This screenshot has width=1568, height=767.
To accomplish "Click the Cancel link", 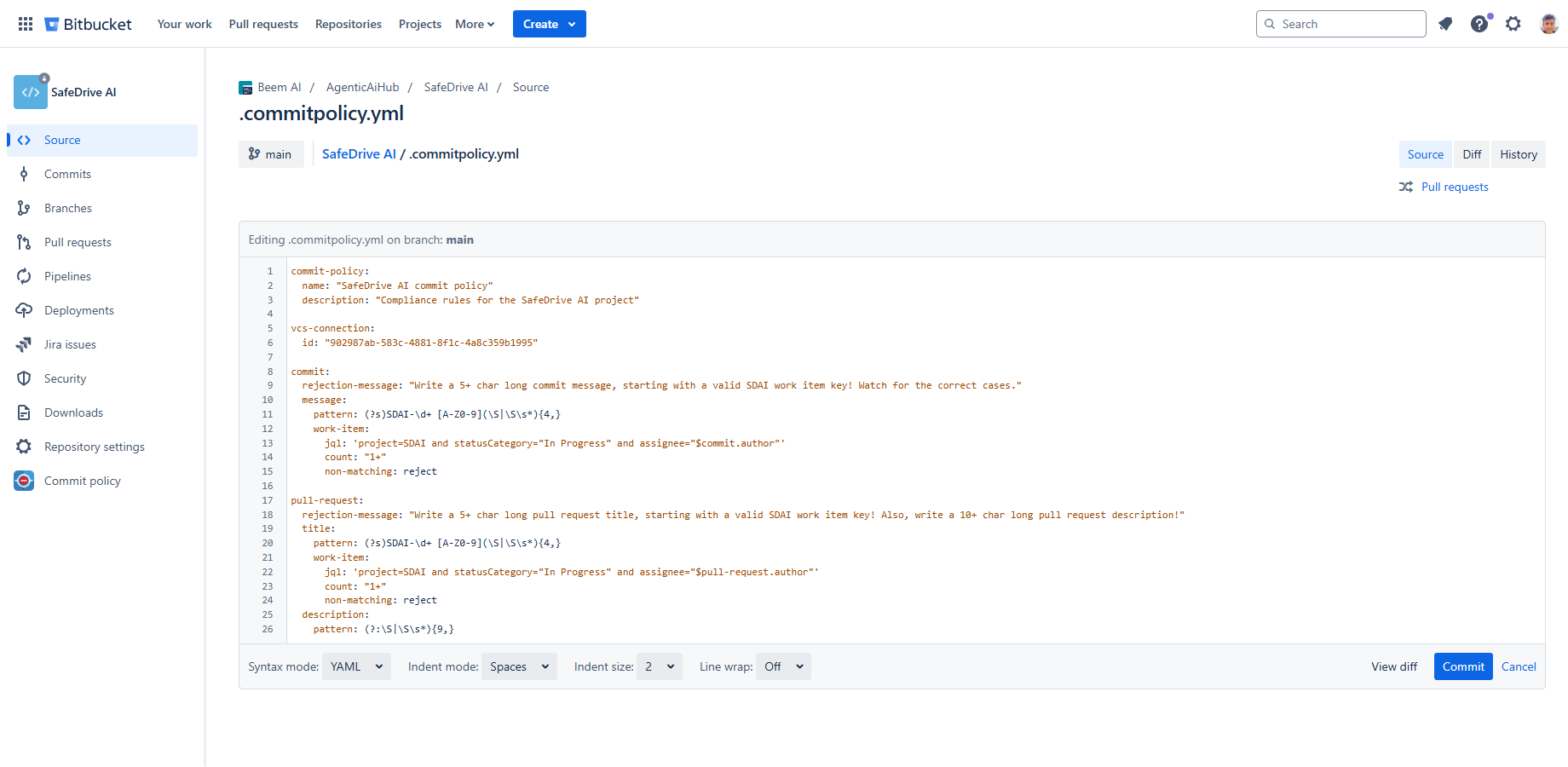I will [x=1519, y=666].
